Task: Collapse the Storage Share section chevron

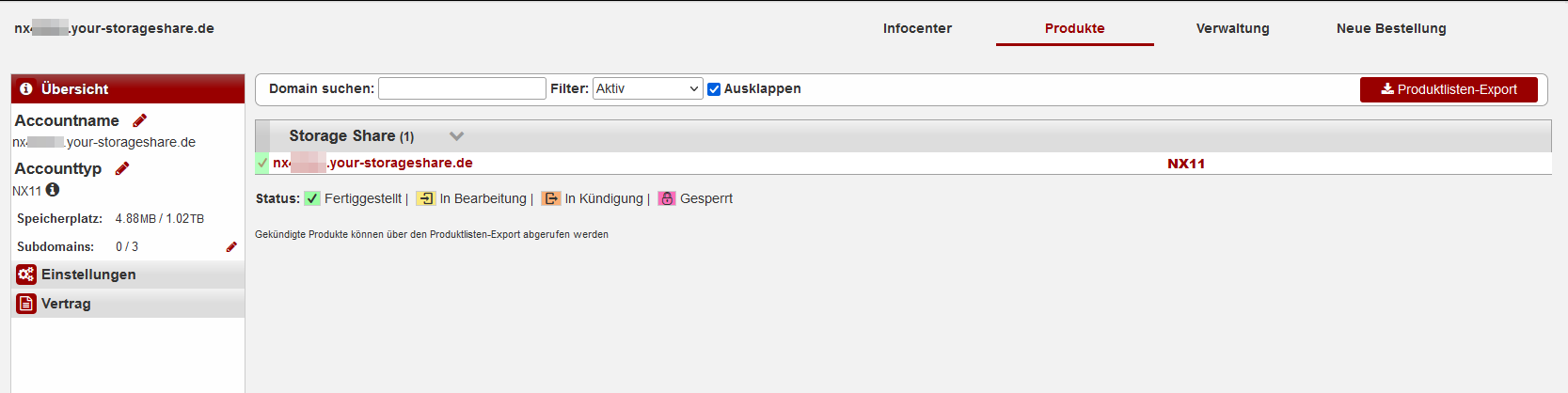Action: click(457, 136)
